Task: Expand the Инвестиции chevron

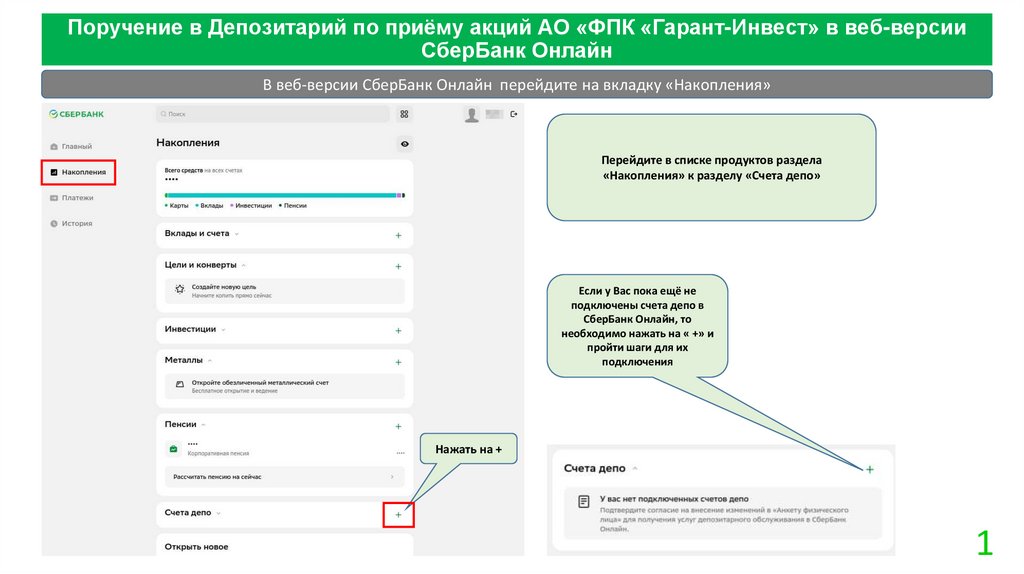Action: click(x=223, y=330)
